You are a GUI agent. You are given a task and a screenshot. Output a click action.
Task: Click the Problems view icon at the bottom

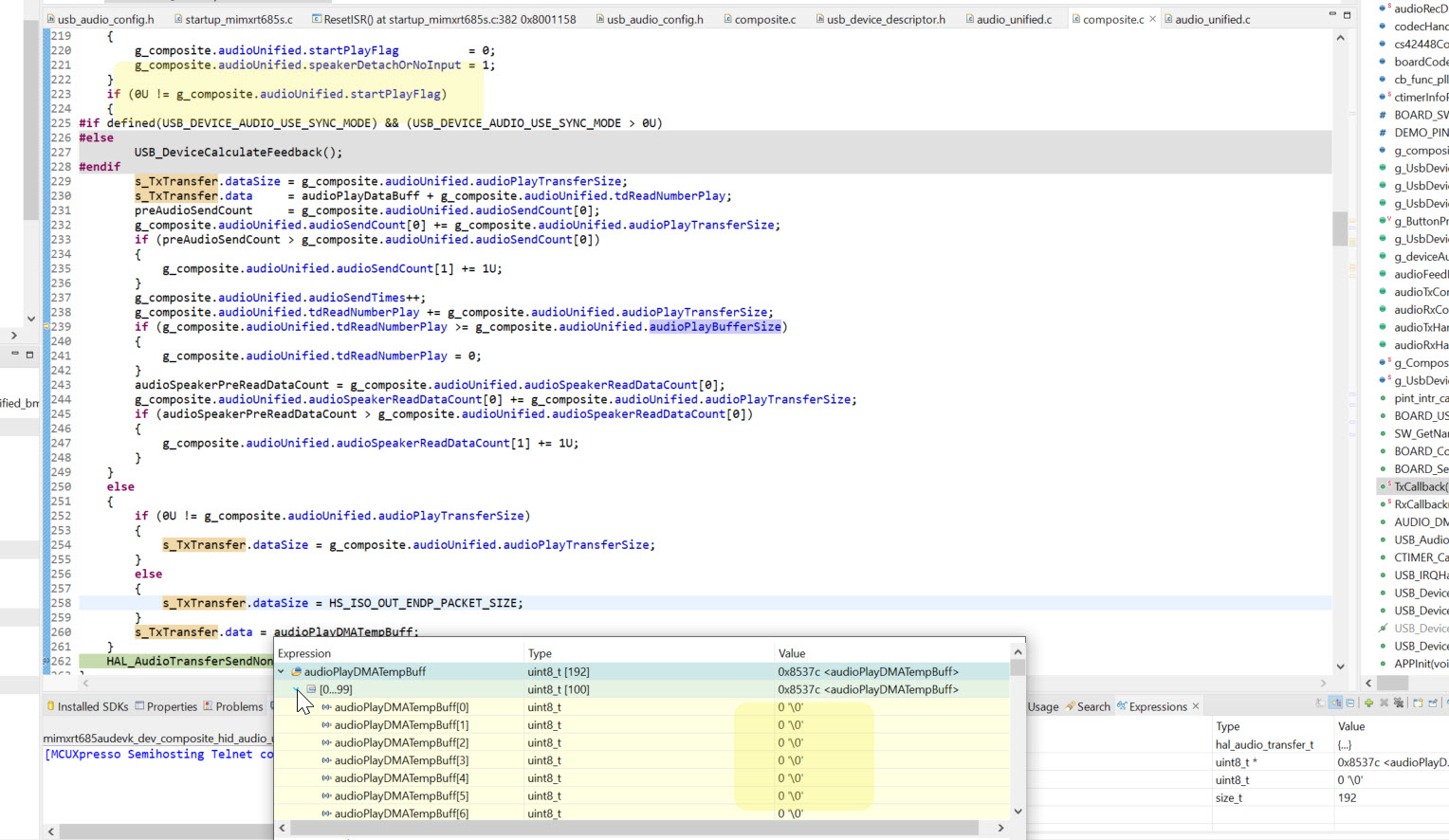[x=208, y=707]
